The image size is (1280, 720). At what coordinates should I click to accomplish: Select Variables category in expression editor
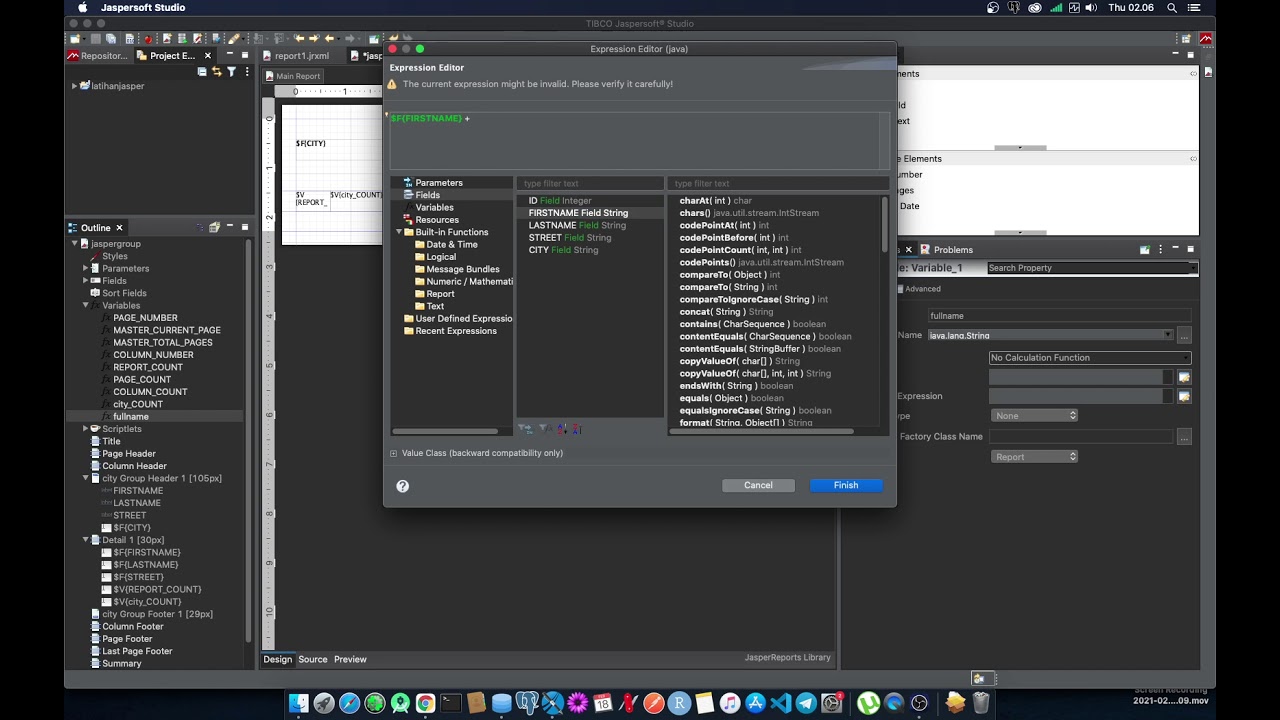[x=434, y=208]
